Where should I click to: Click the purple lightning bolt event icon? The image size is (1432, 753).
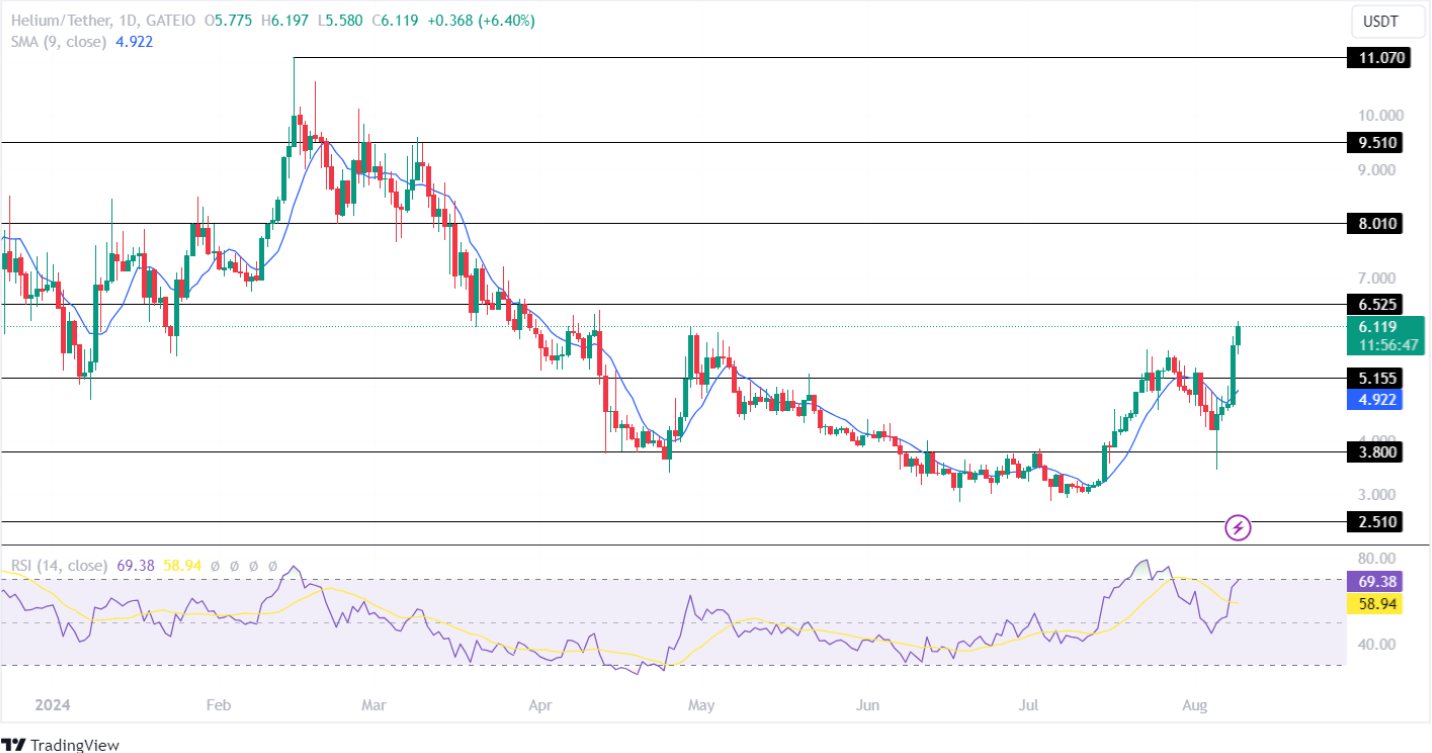[1238, 527]
